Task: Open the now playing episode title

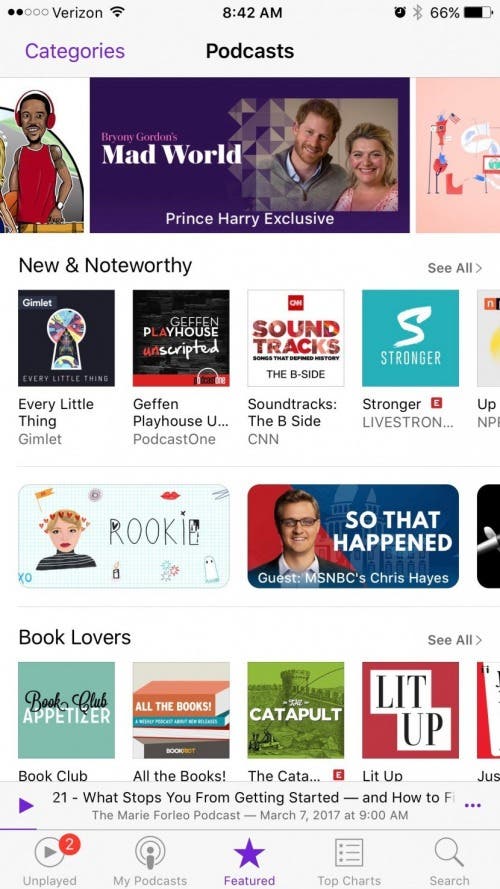Action: click(x=253, y=797)
